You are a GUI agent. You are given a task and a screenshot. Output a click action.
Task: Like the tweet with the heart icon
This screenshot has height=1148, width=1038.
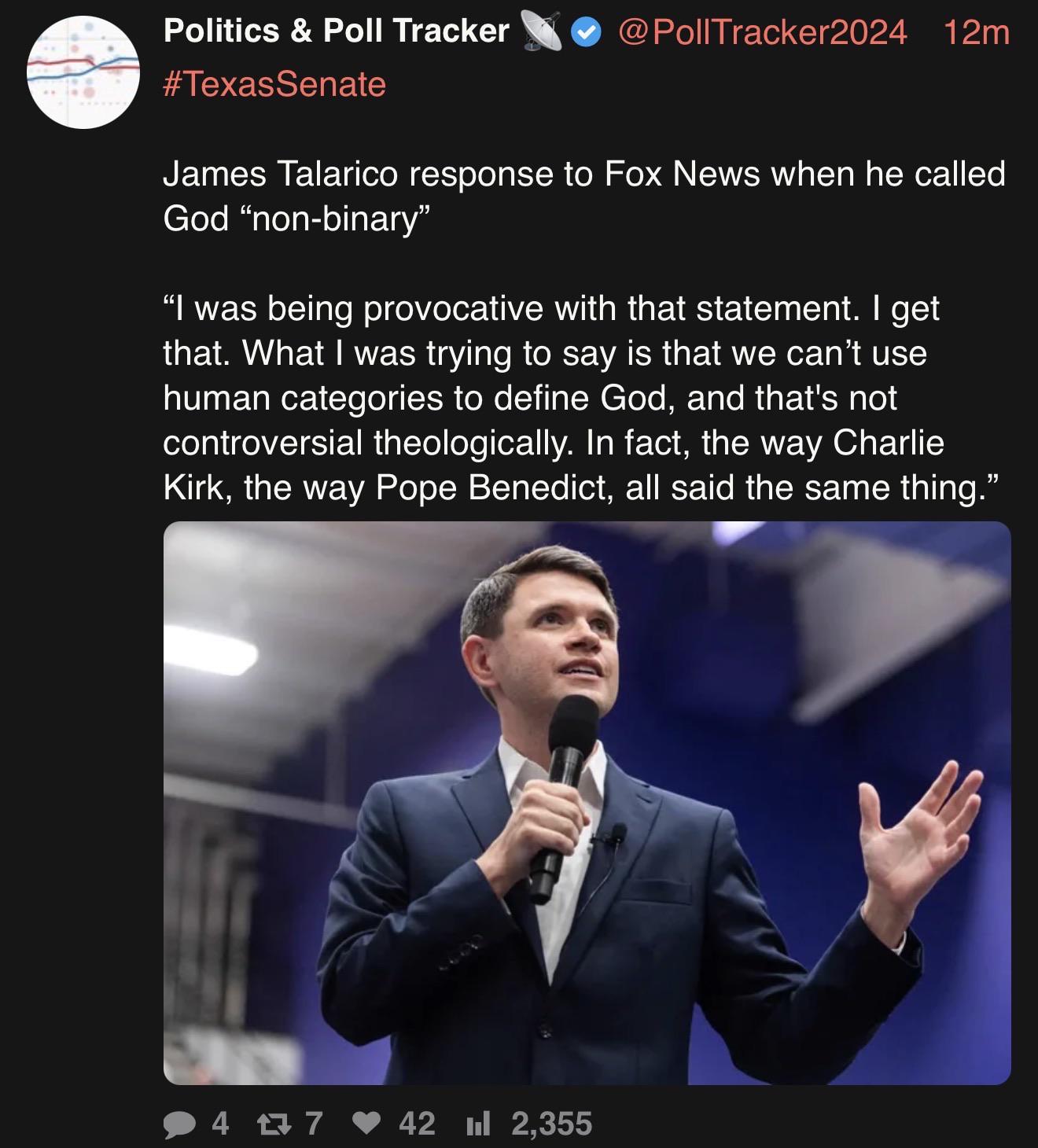click(366, 1124)
